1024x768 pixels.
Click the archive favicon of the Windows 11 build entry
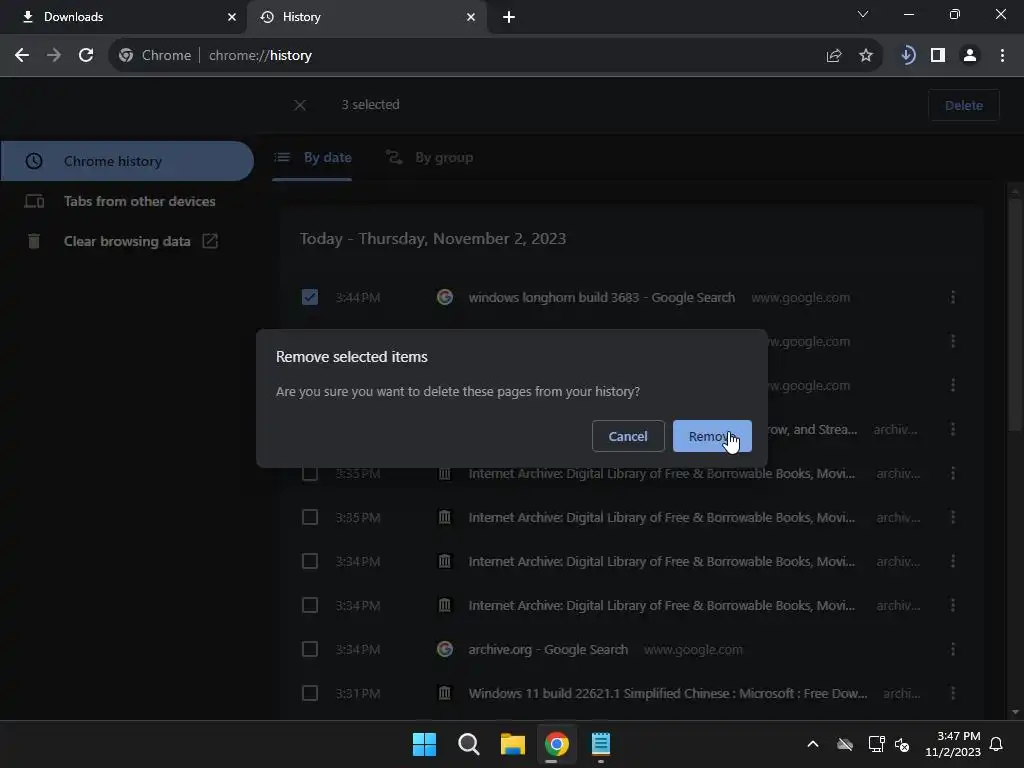445,693
